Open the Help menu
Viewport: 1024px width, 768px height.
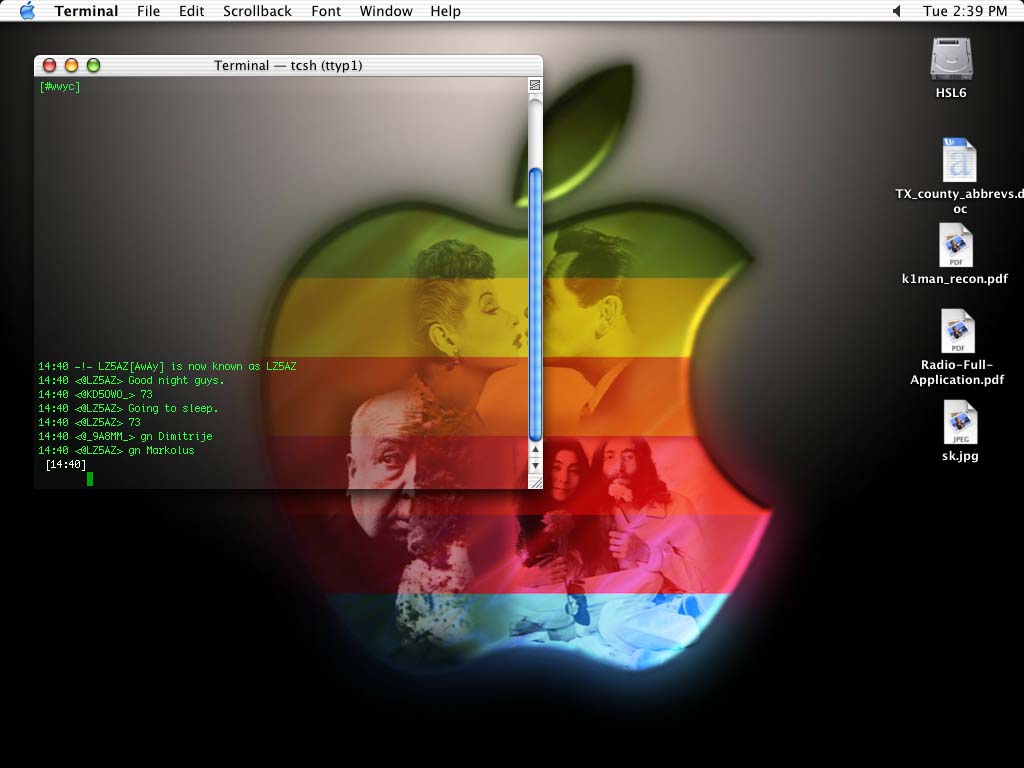(x=445, y=11)
